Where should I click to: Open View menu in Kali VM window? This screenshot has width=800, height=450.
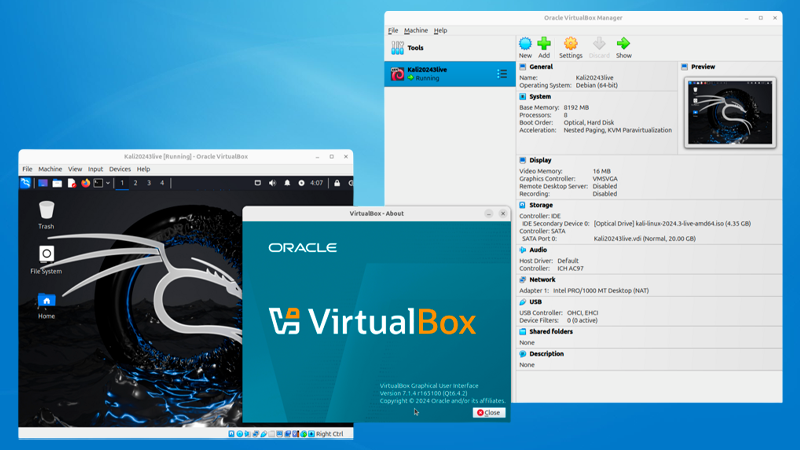coord(75,169)
